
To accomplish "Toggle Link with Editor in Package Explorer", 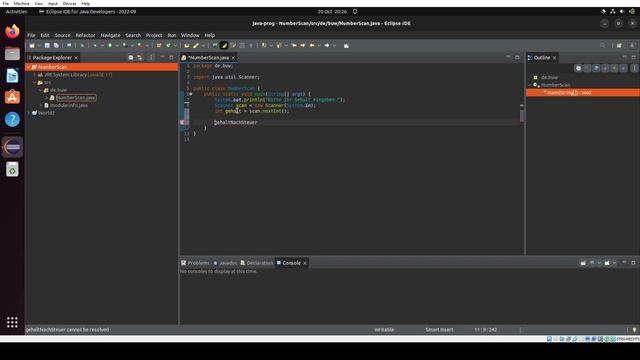I will 140,58.
